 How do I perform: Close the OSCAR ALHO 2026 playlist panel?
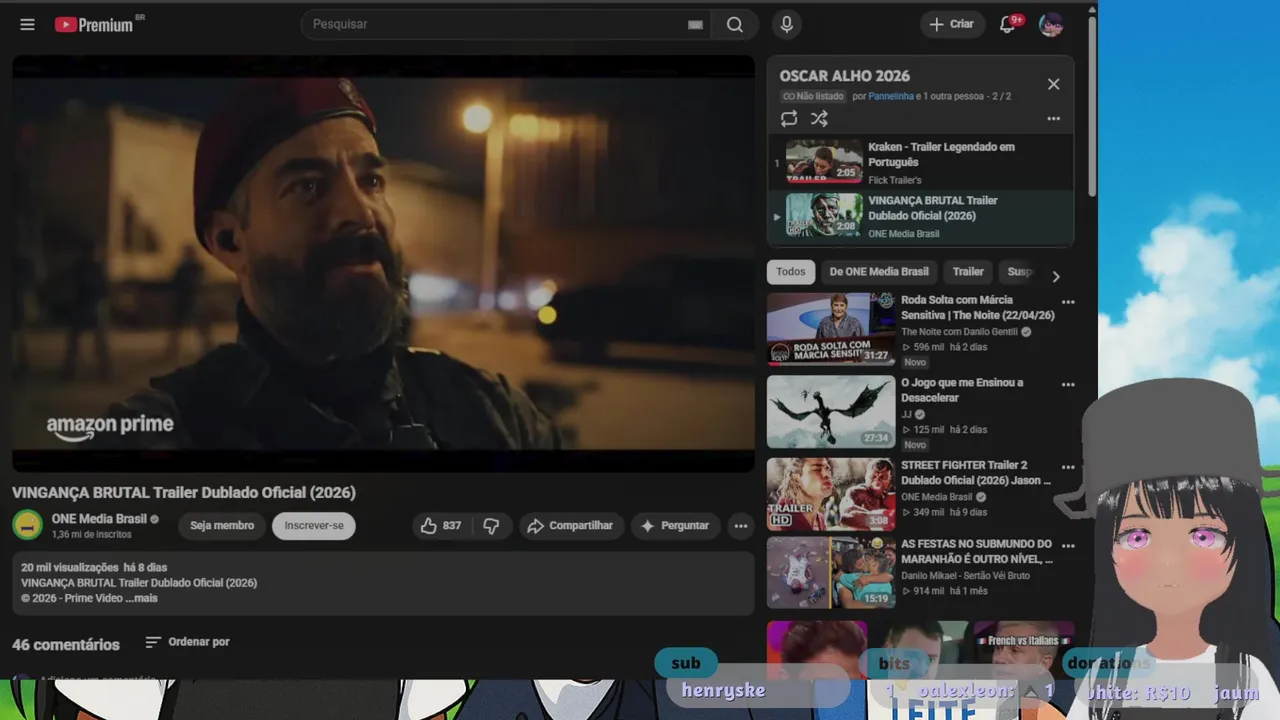coord(1053,84)
